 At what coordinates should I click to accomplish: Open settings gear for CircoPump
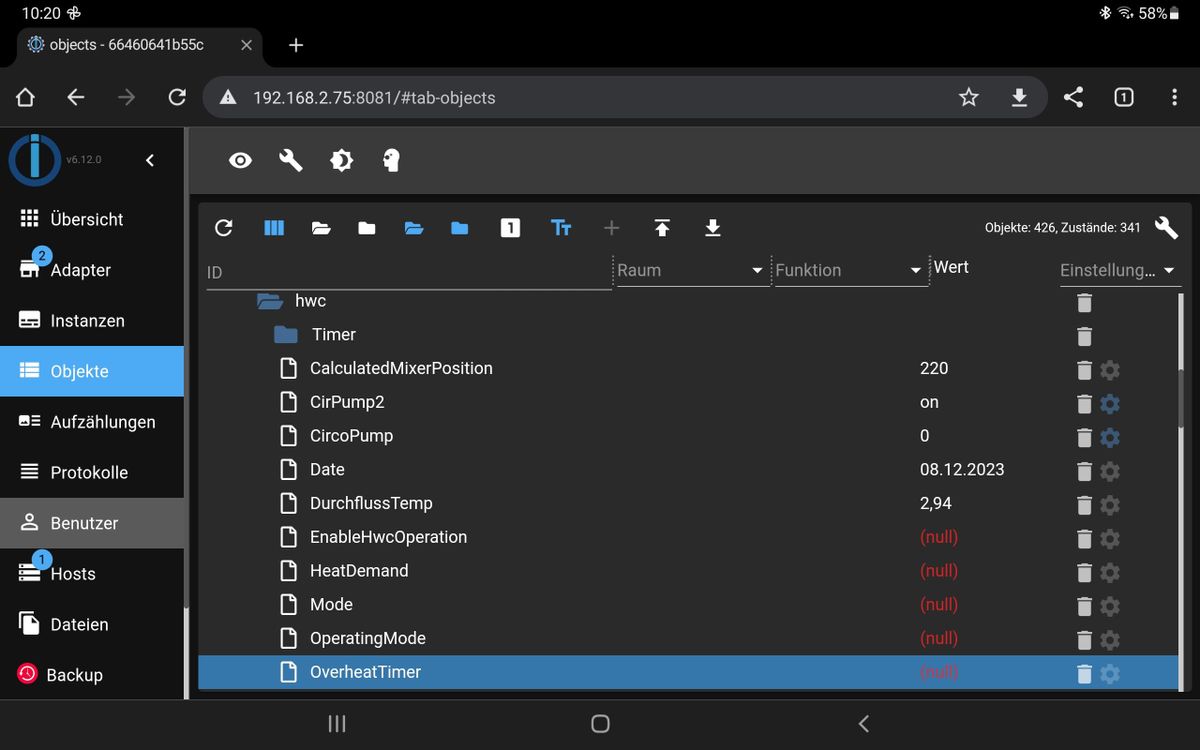click(x=1109, y=437)
